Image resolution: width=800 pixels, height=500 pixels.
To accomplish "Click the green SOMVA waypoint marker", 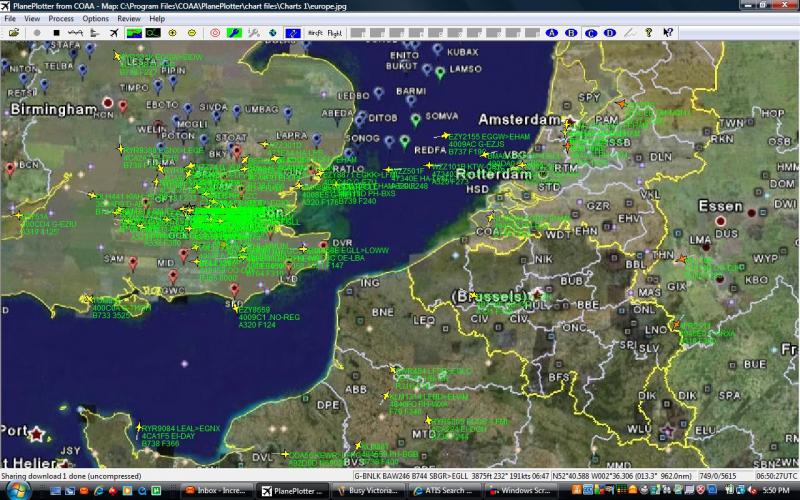I will pos(416,119).
